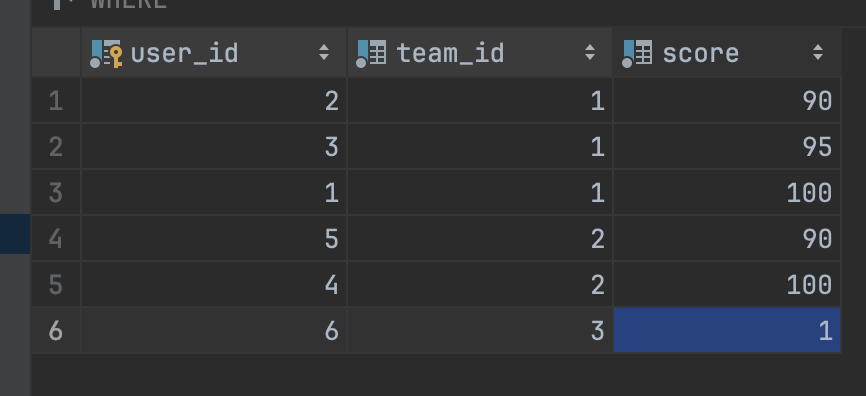Click user_id cell with value 5
The width and height of the screenshot is (866, 396).
tap(214, 239)
